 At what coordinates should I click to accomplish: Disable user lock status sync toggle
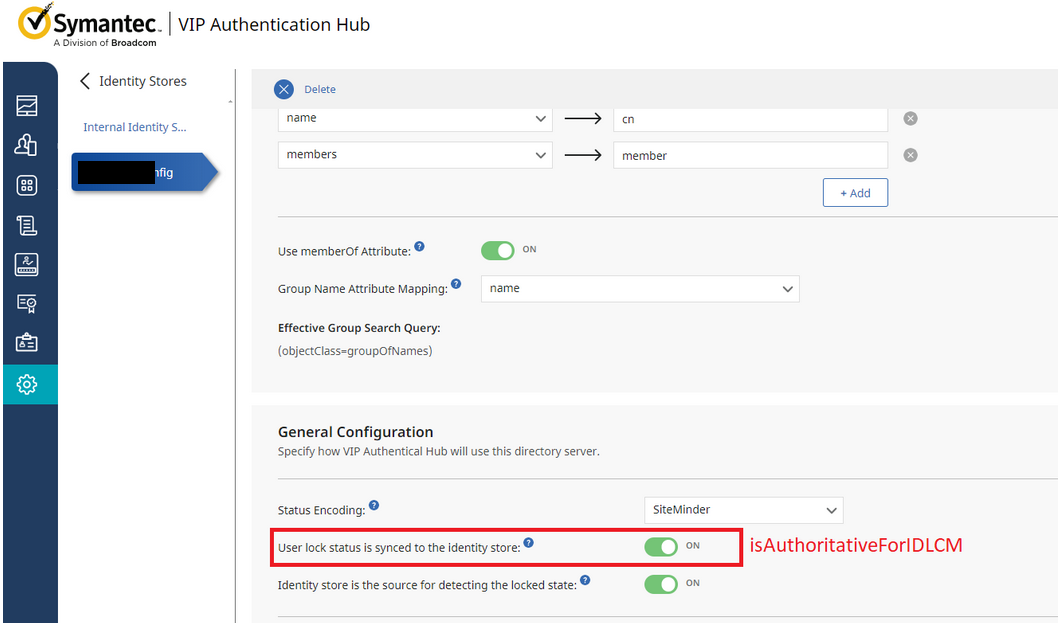(x=661, y=546)
